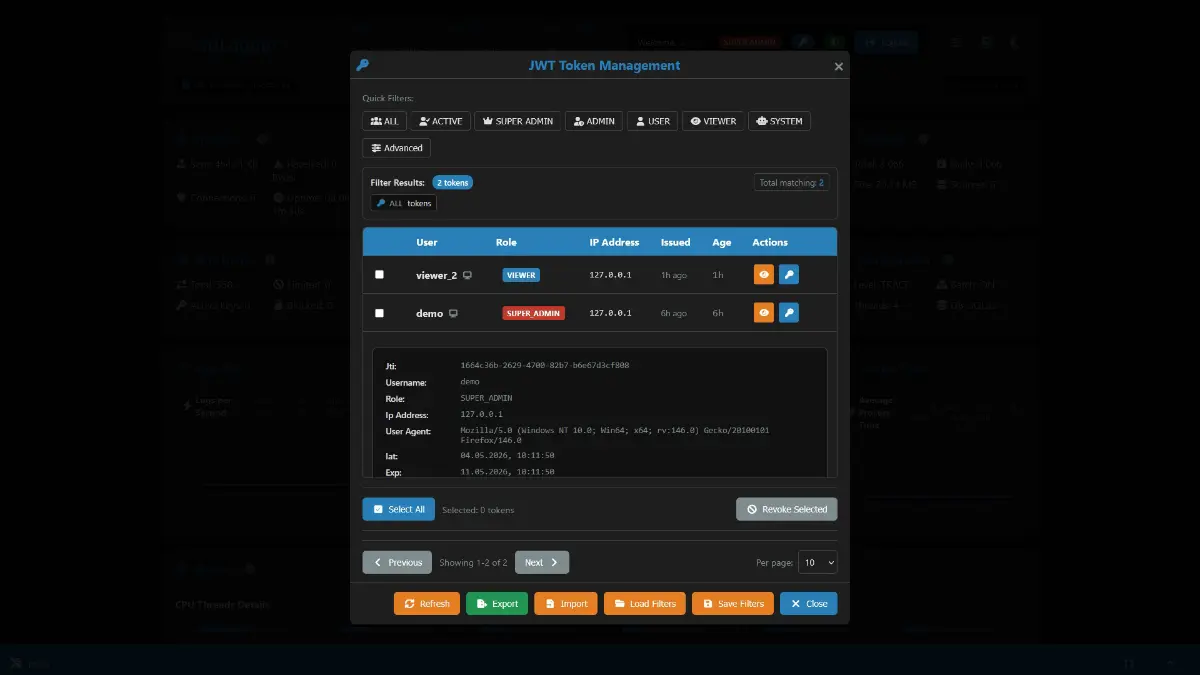The width and height of the screenshot is (1200, 675).
Task: Tick the checkbox for demo token
Action: (379, 313)
